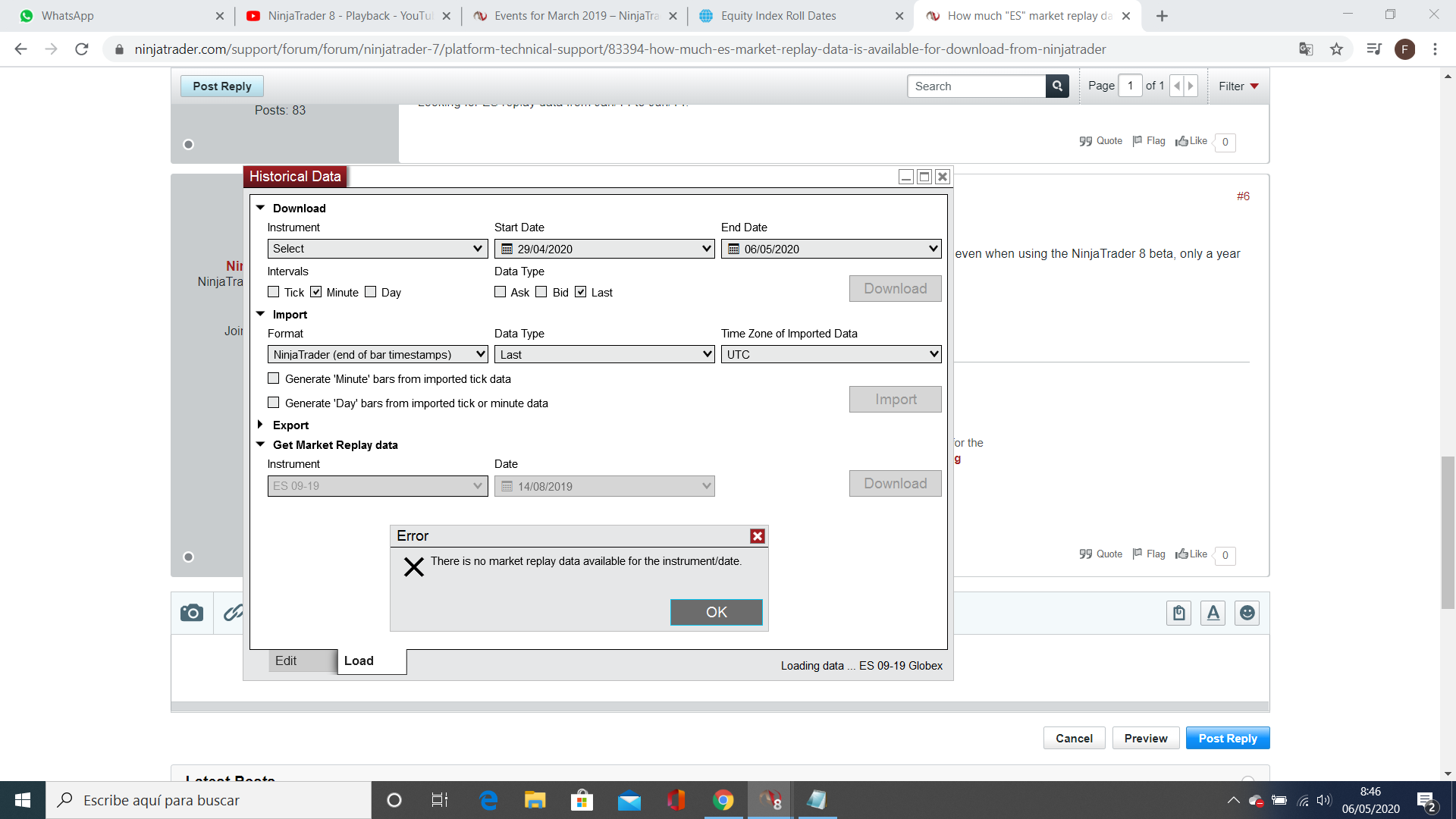Expand the Export section
1456x819 pixels.
point(260,425)
